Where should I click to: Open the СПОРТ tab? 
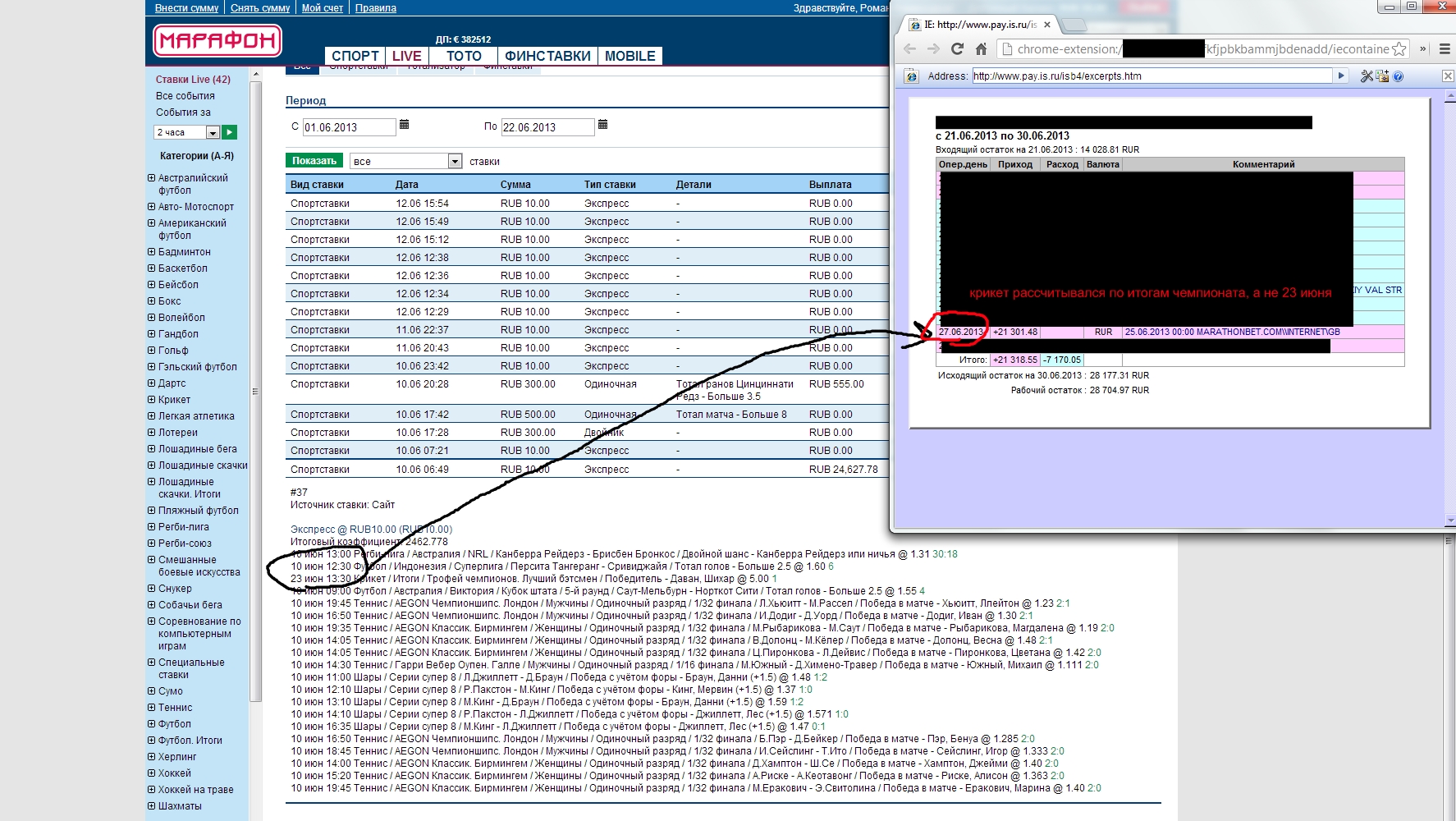coord(355,56)
